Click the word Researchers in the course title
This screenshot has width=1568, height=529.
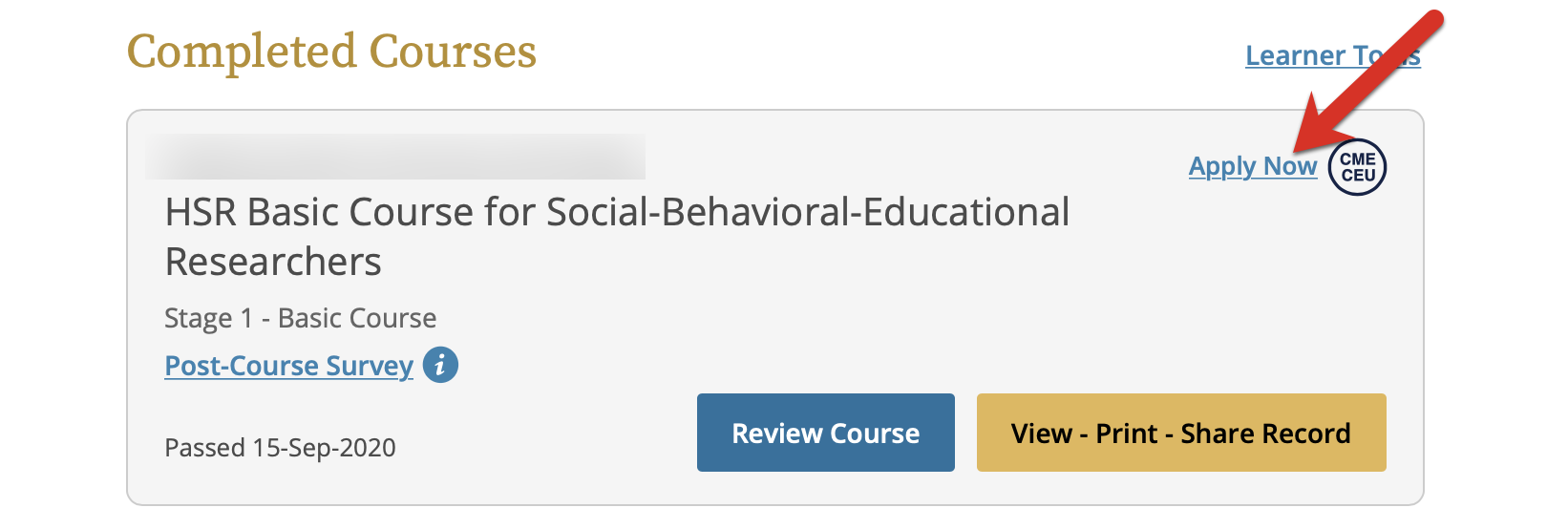point(273,262)
